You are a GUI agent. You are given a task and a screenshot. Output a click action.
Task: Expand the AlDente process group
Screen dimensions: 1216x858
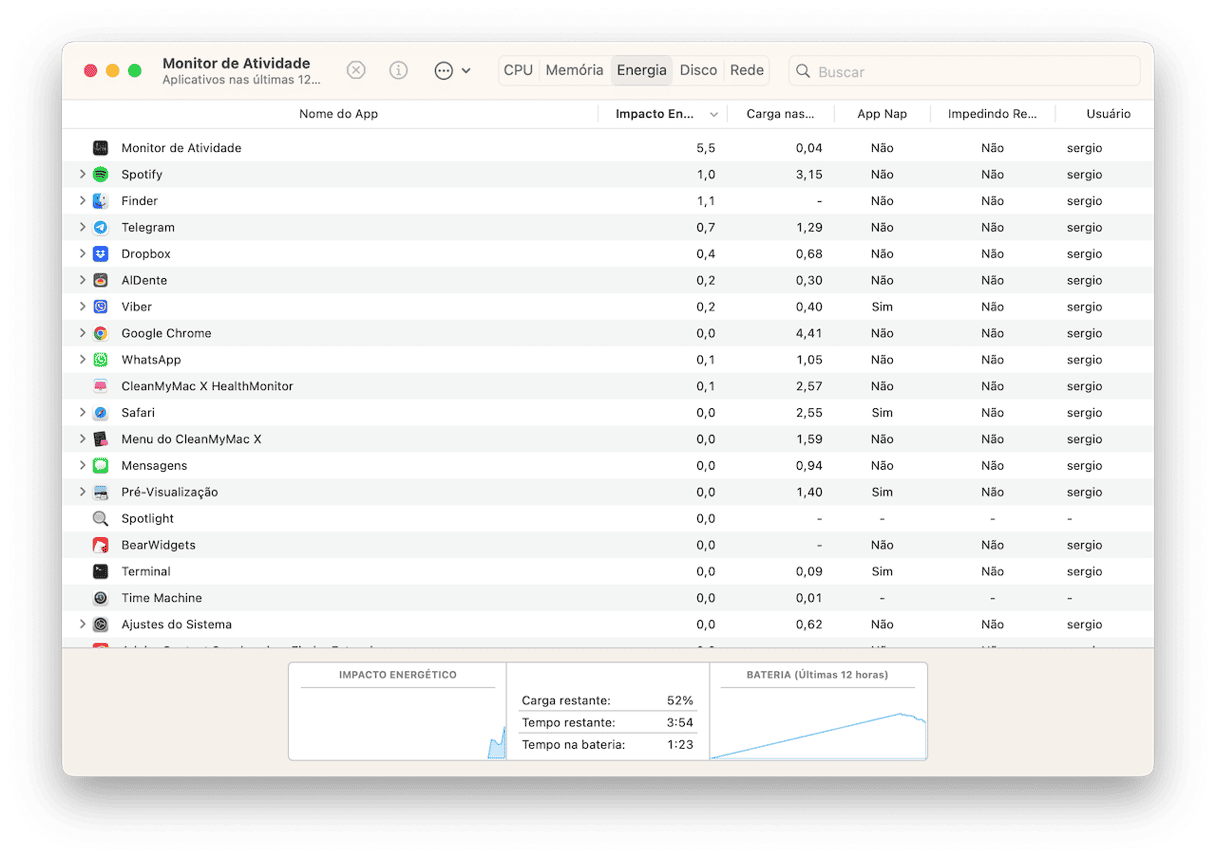pos(82,280)
